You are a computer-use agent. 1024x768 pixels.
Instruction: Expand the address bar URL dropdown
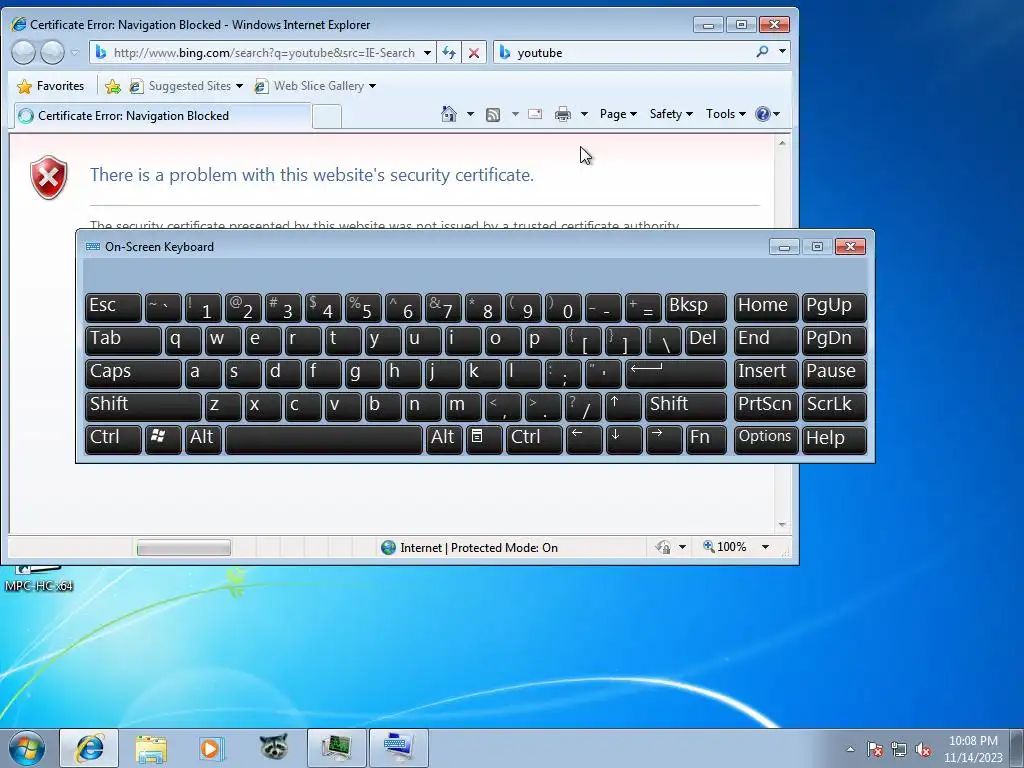click(x=427, y=53)
